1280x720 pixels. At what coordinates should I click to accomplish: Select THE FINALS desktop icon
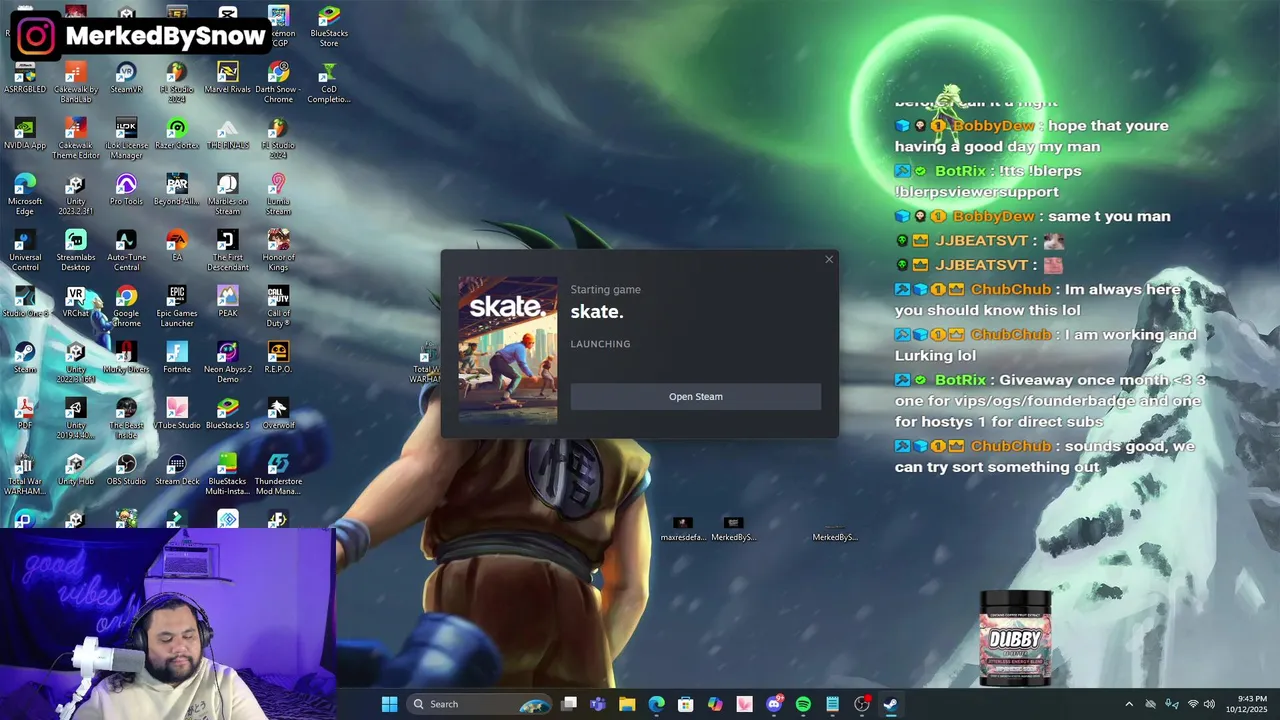(x=227, y=134)
